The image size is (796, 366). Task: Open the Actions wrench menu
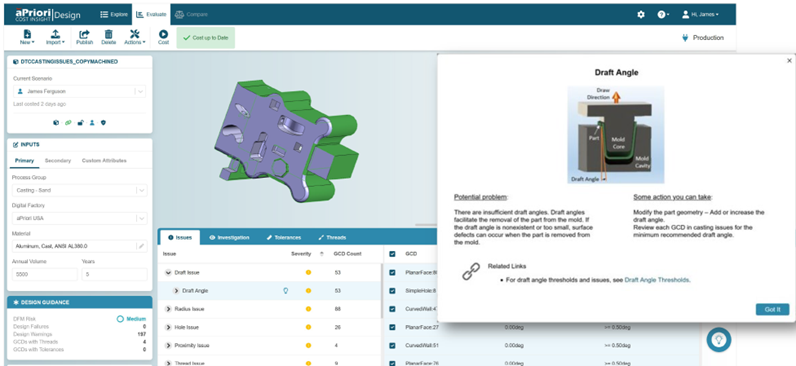point(135,37)
